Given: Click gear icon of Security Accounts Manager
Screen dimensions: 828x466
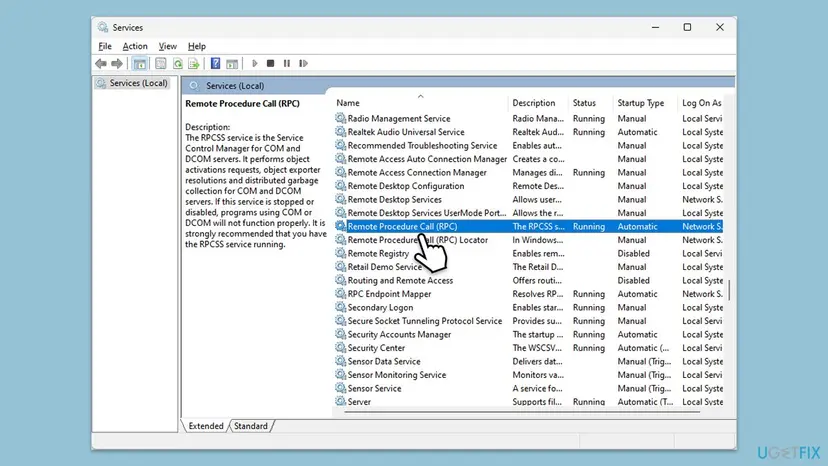Looking at the screenshot, I should (341, 334).
